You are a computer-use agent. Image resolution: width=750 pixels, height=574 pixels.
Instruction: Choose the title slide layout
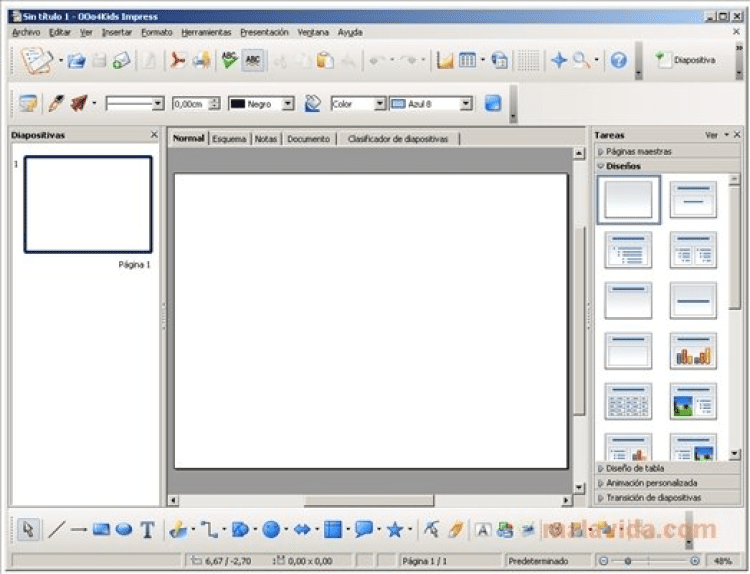click(x=693, y=199)
